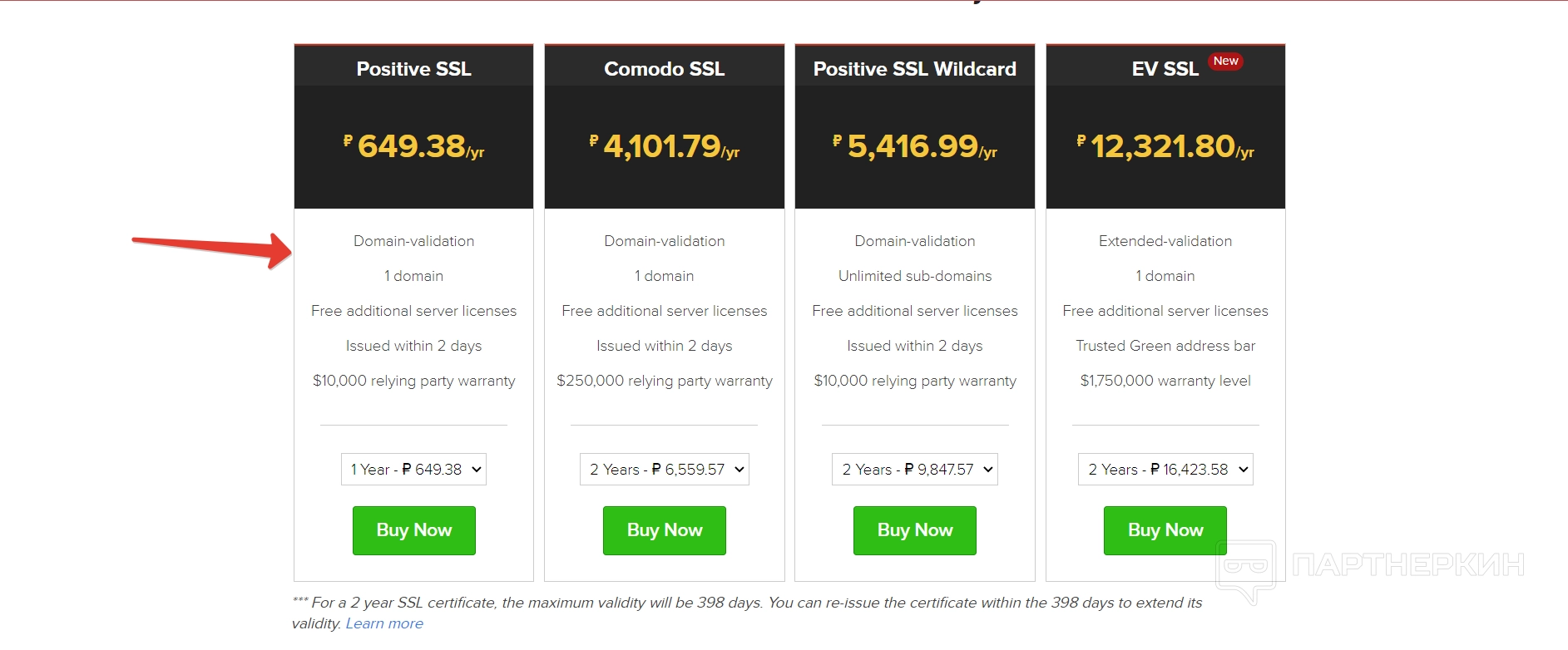The width and height of the screenshot is (1568, 650).
Task: Click the 'Unlimited sub-domains' feature text
Action: (x=914, y=276)
